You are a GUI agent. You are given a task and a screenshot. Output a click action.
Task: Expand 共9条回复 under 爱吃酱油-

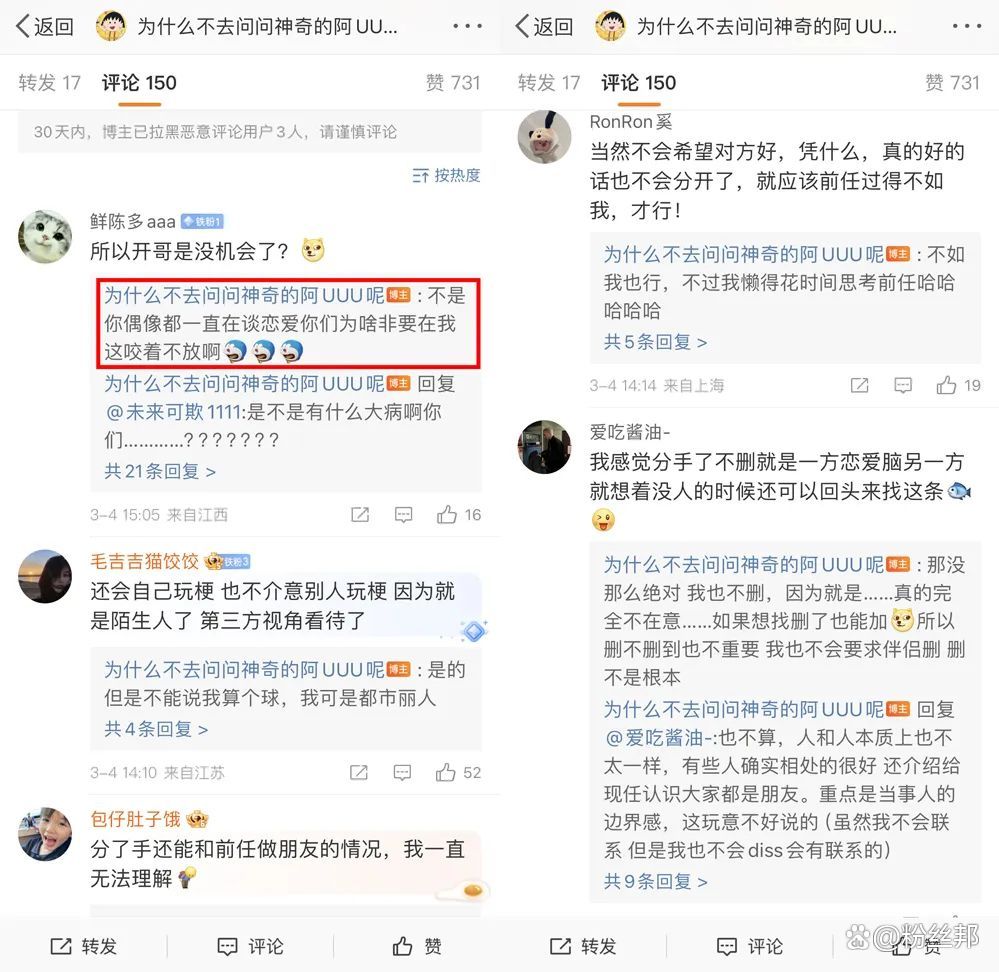(655, 881)
